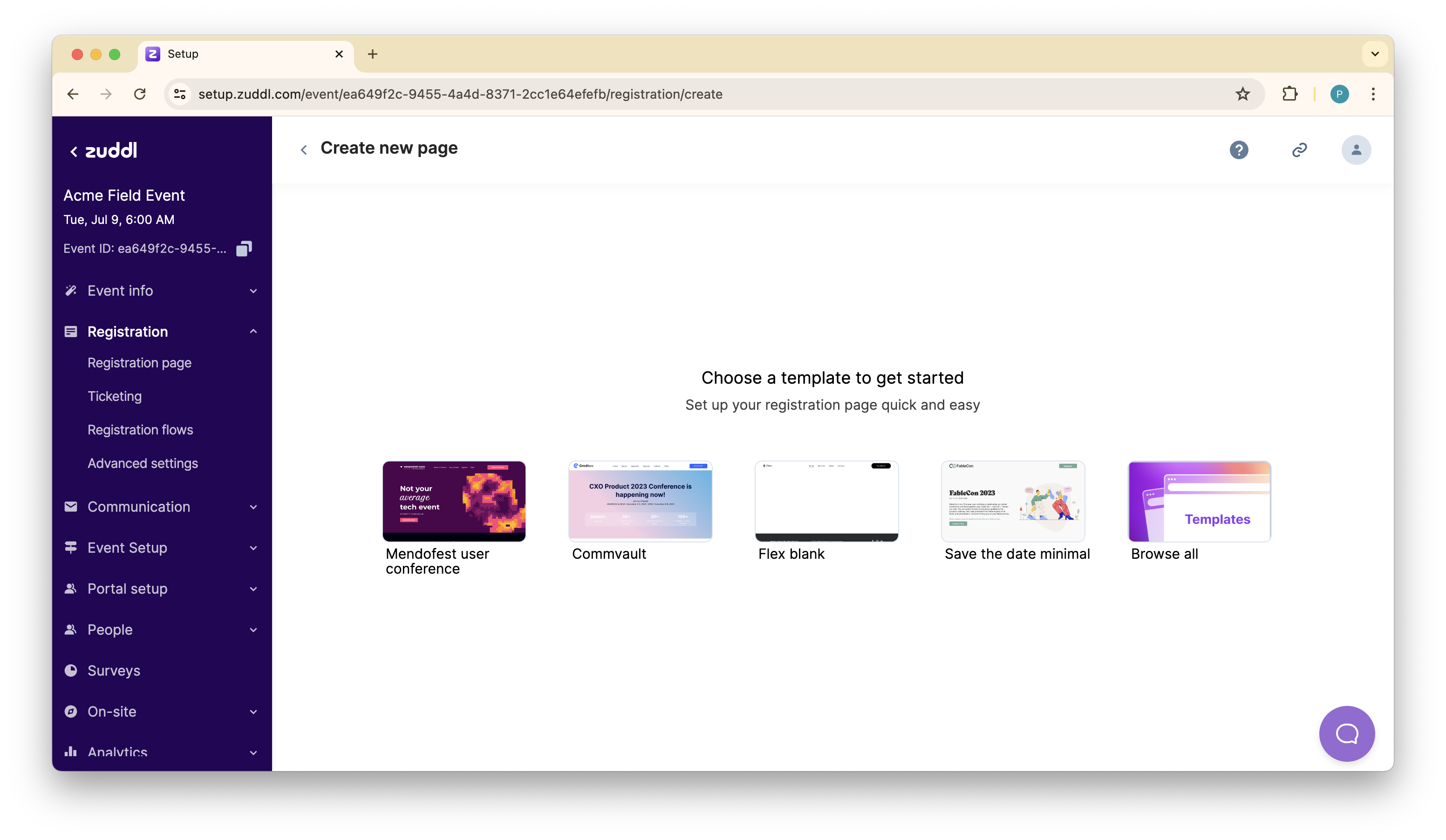This screenshot has height=840, width=1446.
Task: Open the Surveys sidebar link
Action: click(114, 671)
